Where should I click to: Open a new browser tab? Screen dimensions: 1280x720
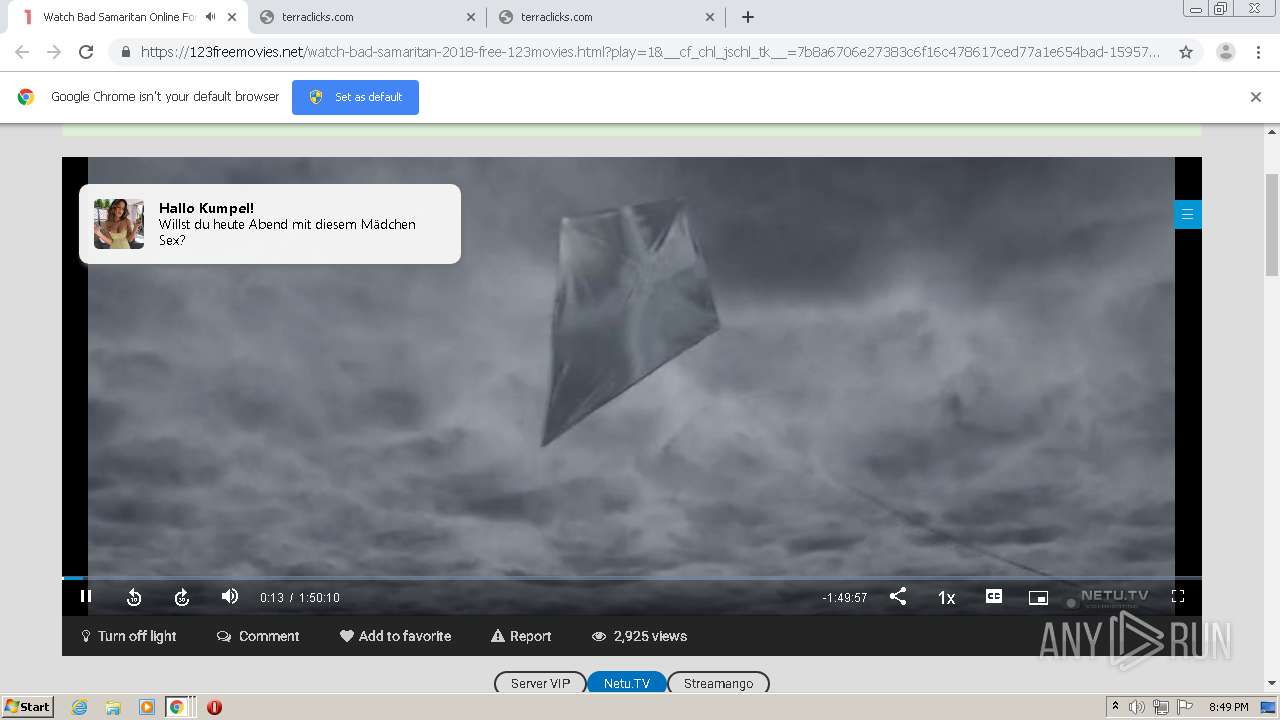click(x=748, y=17)
